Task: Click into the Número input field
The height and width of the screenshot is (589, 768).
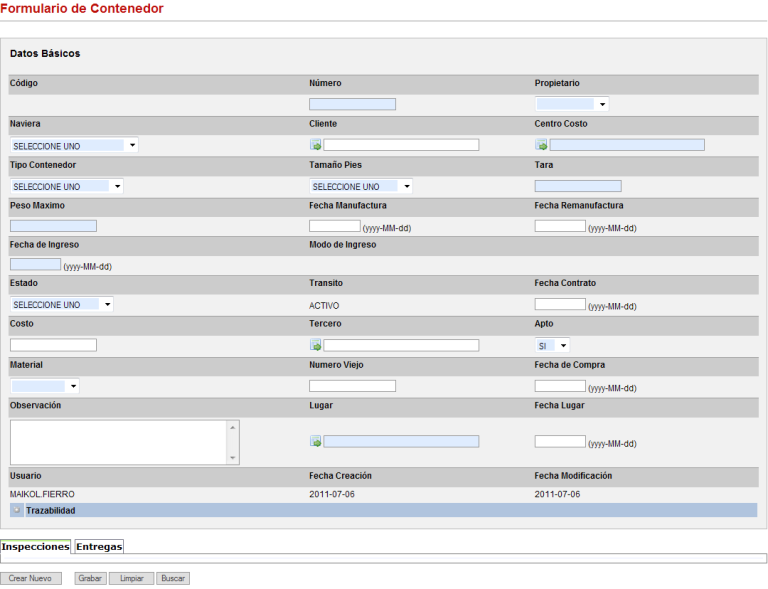Action: pos(352,104)
